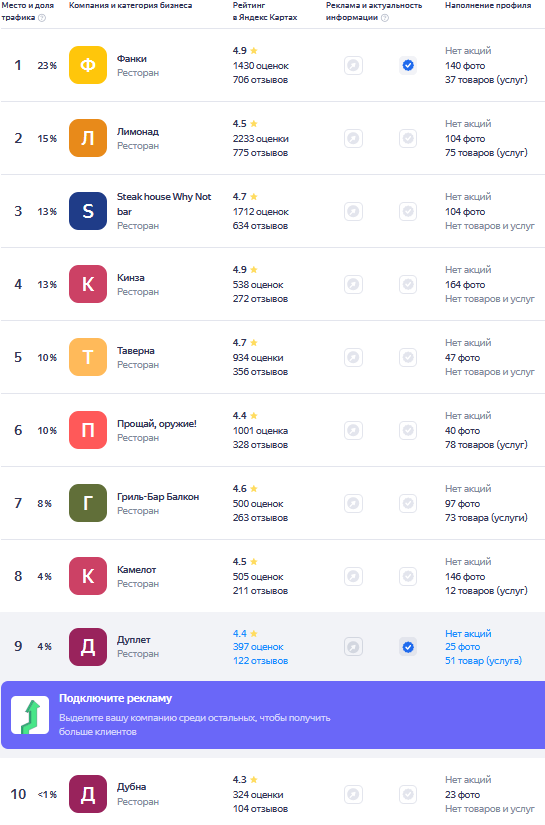Open the Подключите рекламу banner

[273, 715]
